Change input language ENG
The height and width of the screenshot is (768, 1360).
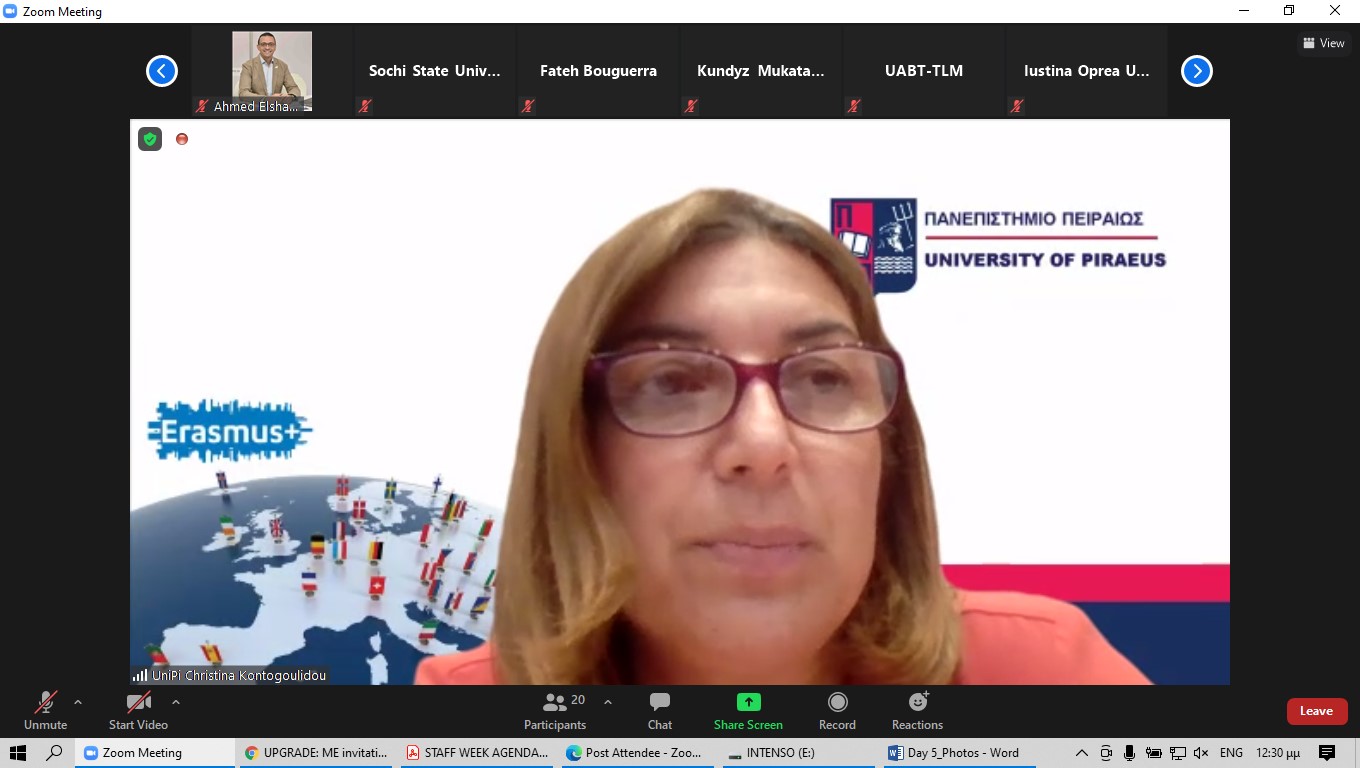[1231, 753]
